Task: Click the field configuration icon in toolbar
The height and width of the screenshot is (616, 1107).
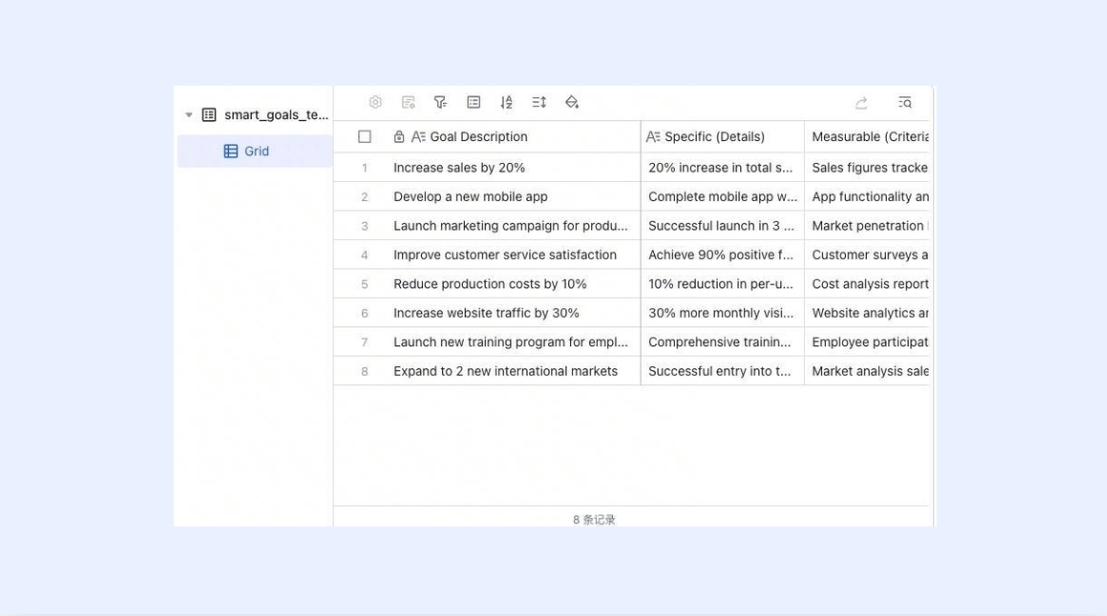Action: (408, 102)
